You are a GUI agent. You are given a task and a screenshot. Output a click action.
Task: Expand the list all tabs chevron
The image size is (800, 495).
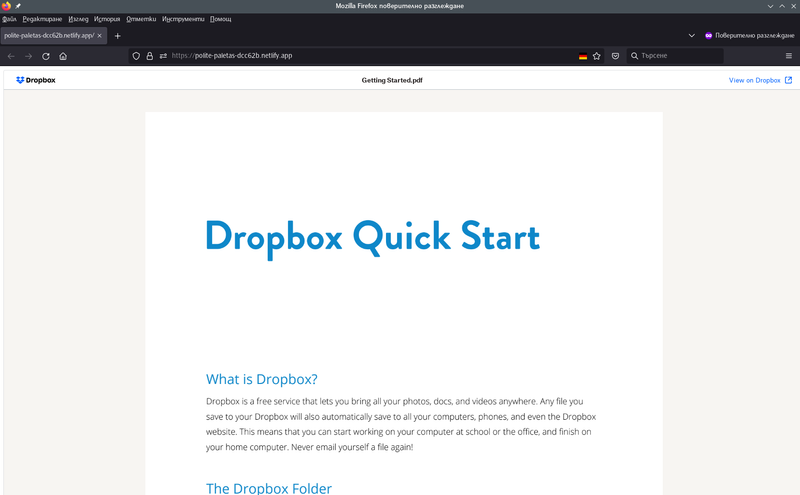tap(691, 36)
